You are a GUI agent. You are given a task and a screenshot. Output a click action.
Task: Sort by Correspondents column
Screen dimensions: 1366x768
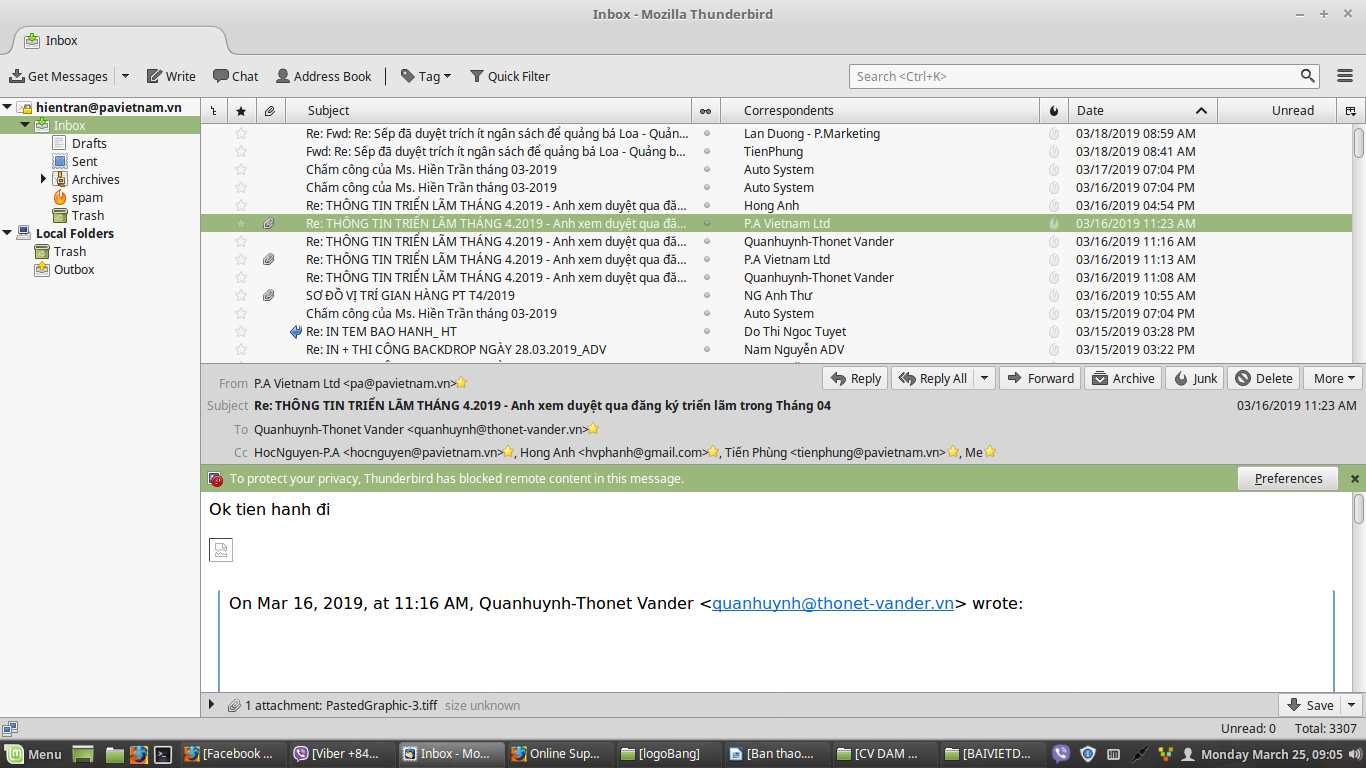click(880, 110)
